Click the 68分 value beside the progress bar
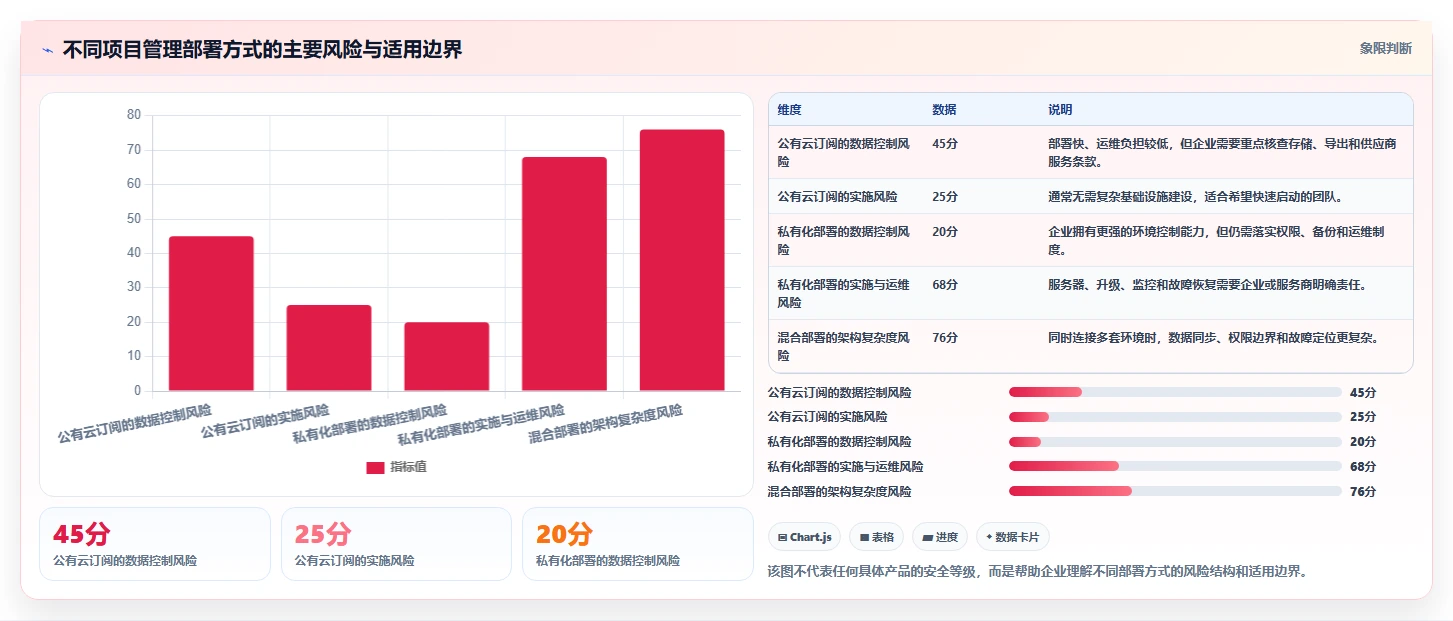 pyautogui.click(x=1363, y=467)
